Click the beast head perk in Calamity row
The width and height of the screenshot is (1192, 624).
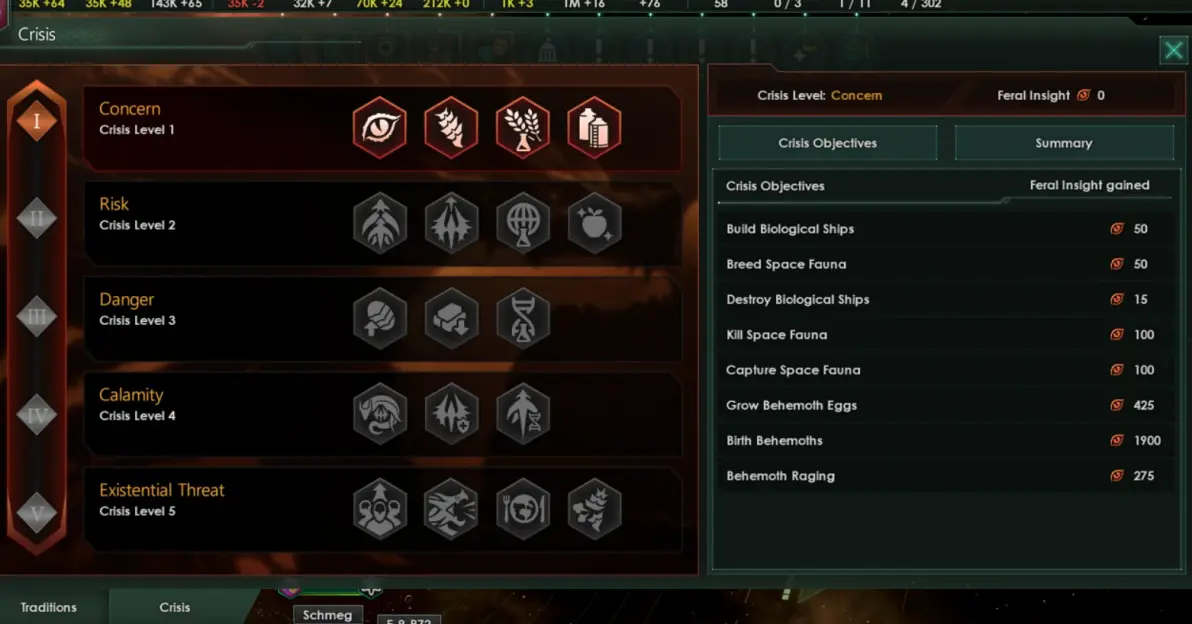pos(379,414)
